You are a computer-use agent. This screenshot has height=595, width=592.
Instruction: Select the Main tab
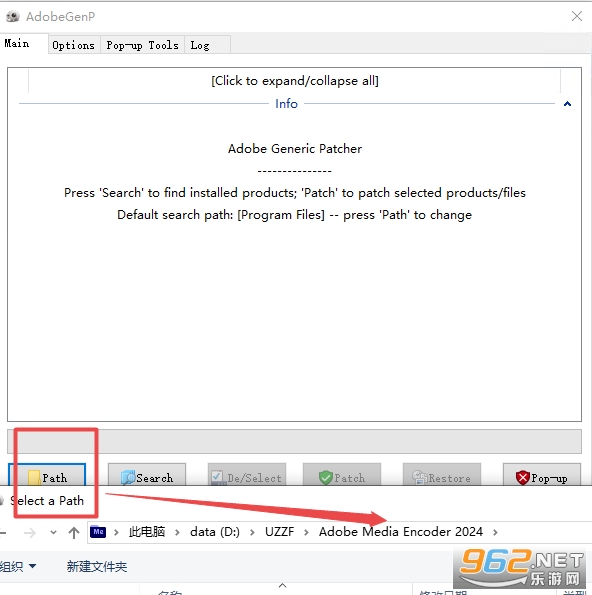pyautogui.click(x=24, y=44)
